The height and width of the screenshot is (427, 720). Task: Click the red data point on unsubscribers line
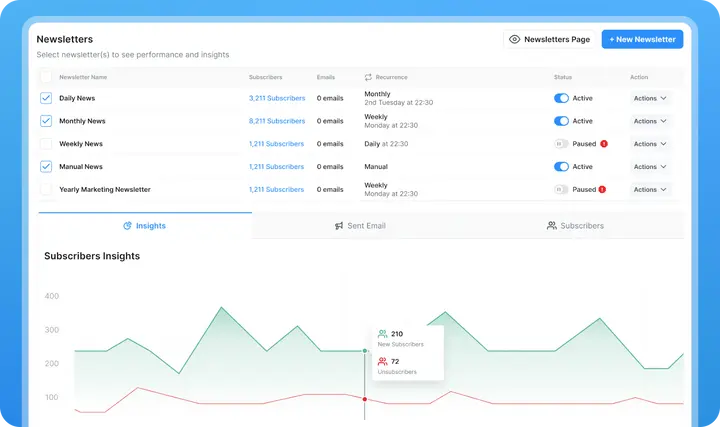365,399
